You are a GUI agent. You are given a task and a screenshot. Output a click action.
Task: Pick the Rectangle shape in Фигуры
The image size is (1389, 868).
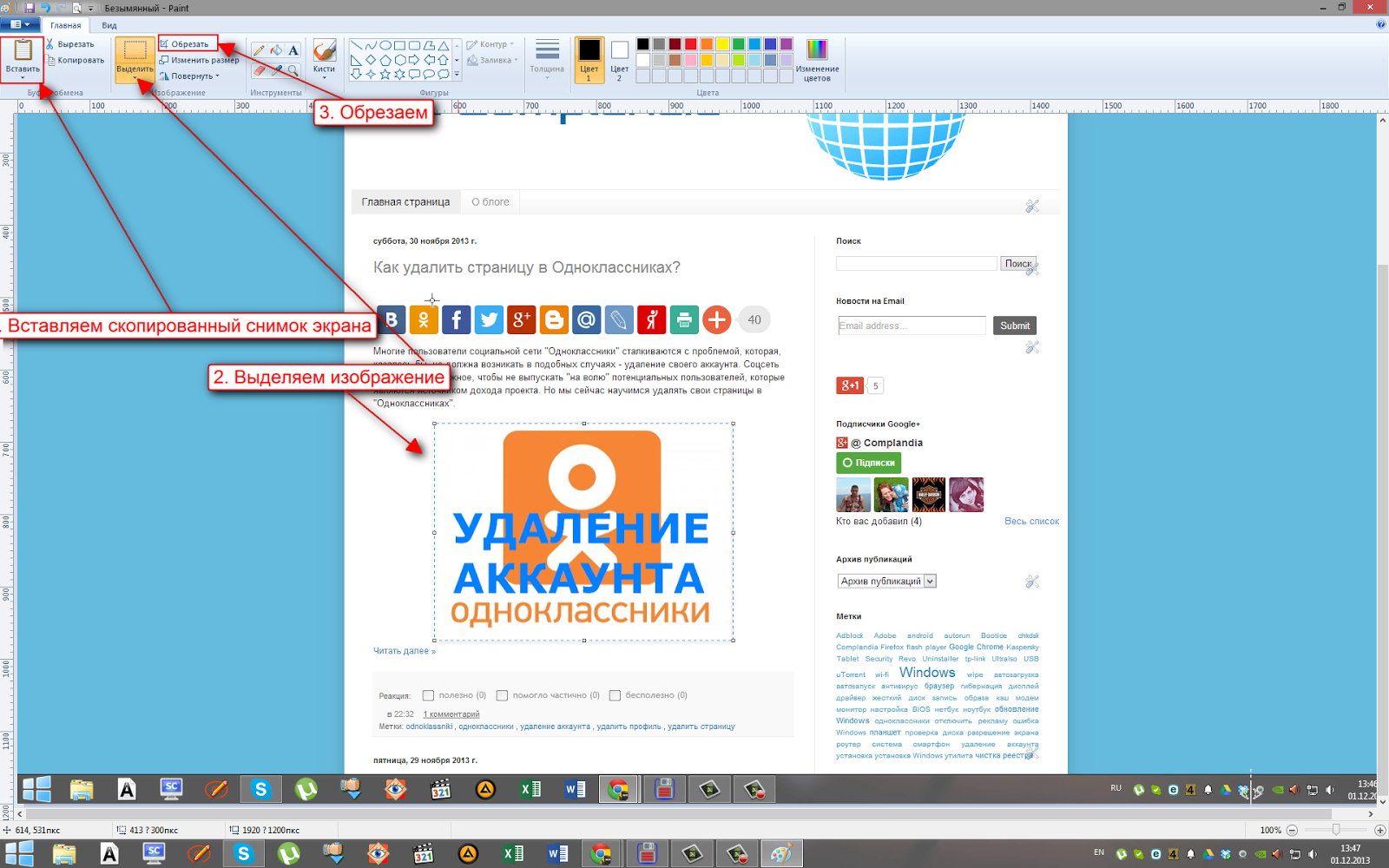(x=400, y=46)
